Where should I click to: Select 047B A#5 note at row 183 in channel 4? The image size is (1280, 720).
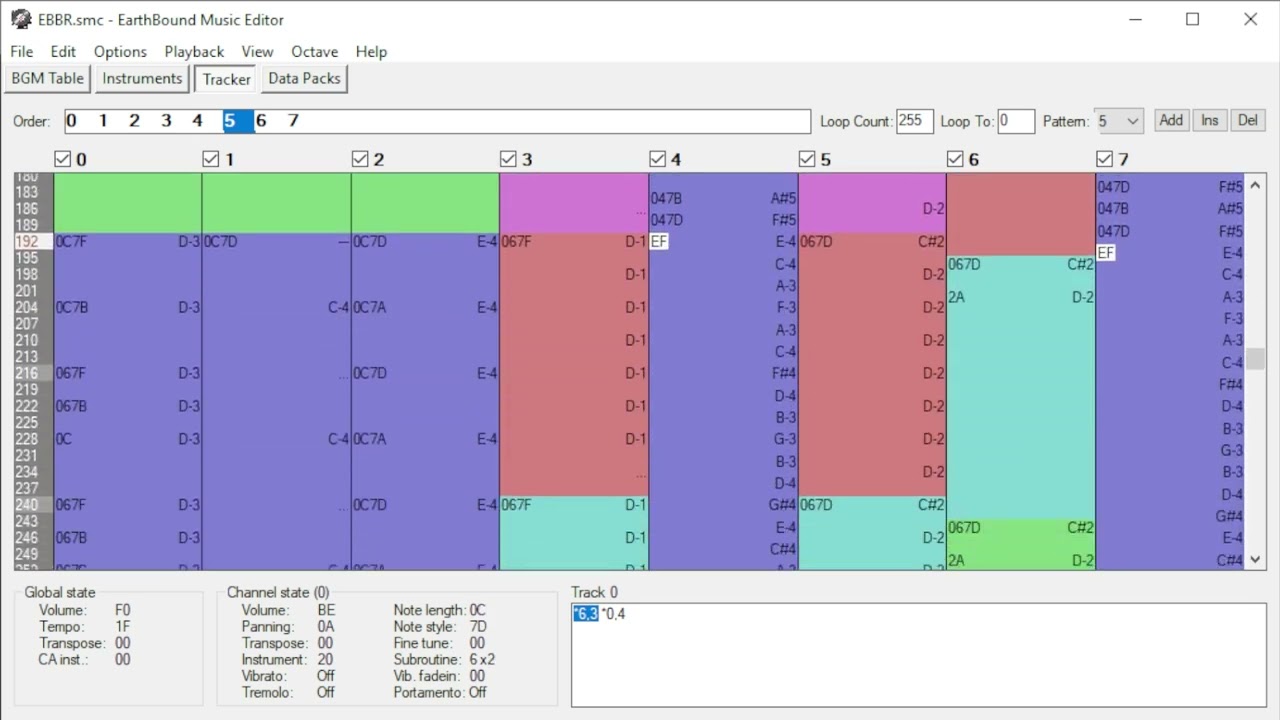point(723,198)
